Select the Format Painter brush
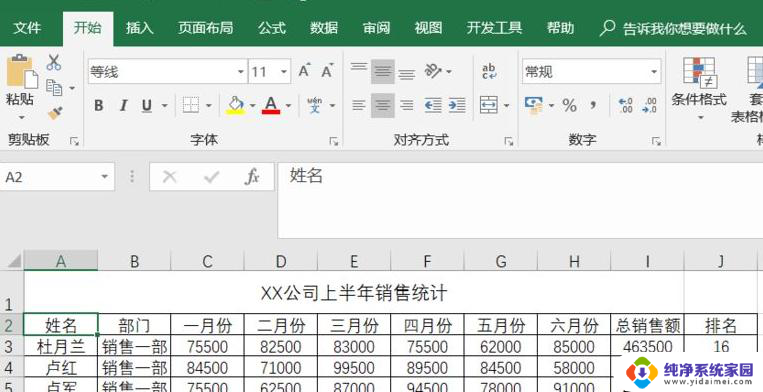The image size is (763, 392). pyautogui.click(x=55, y=113)
